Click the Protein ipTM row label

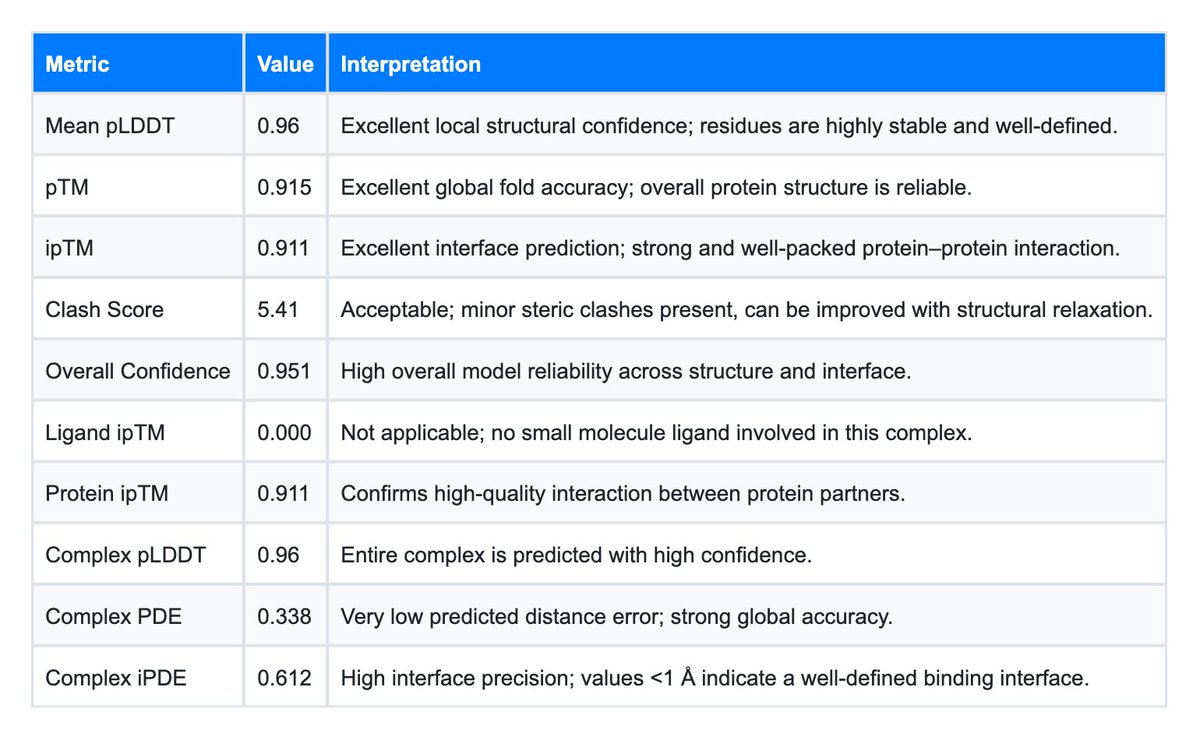coord(103,493)
